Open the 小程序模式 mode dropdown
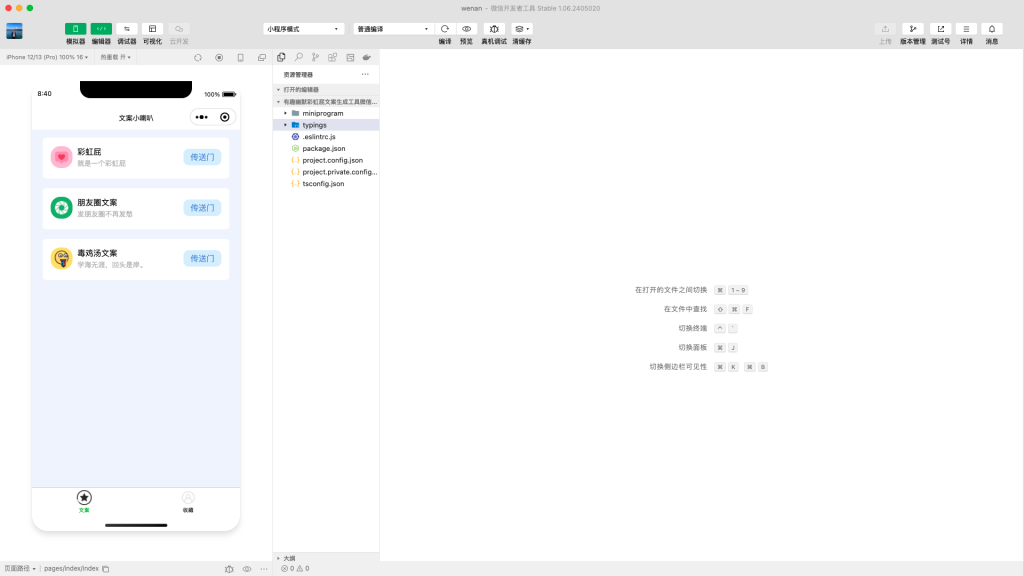1024x576 pixels. point(303,29)
